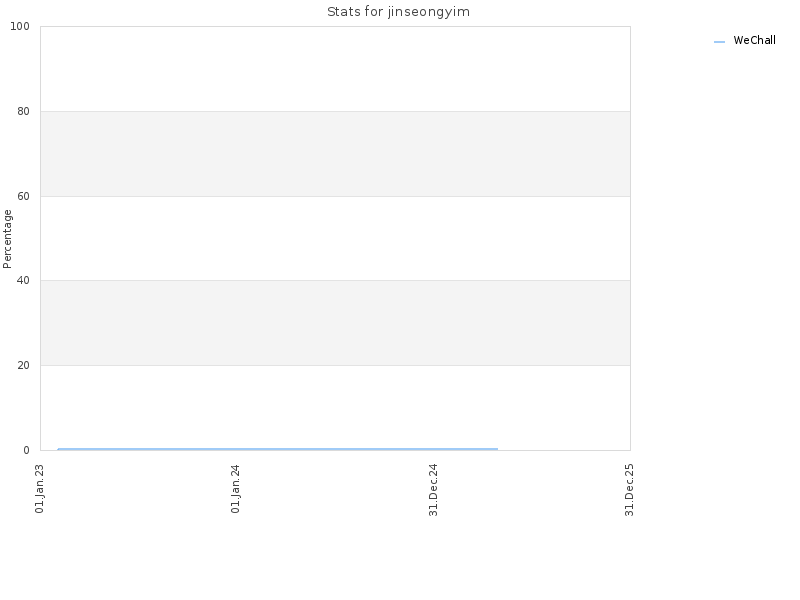Viewport: 800px width, 600px height.
Task: Click the 100 tick on the percentage axis
Action: (20, 27)
